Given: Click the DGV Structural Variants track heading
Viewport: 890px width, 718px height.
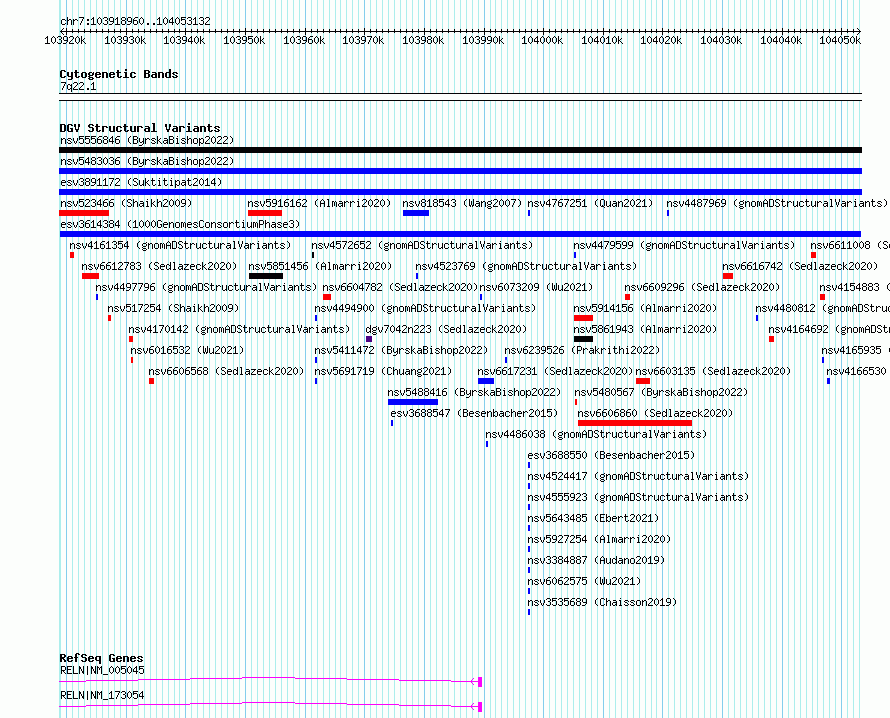Looking at the screenshot, I should [x=140, y=128].
